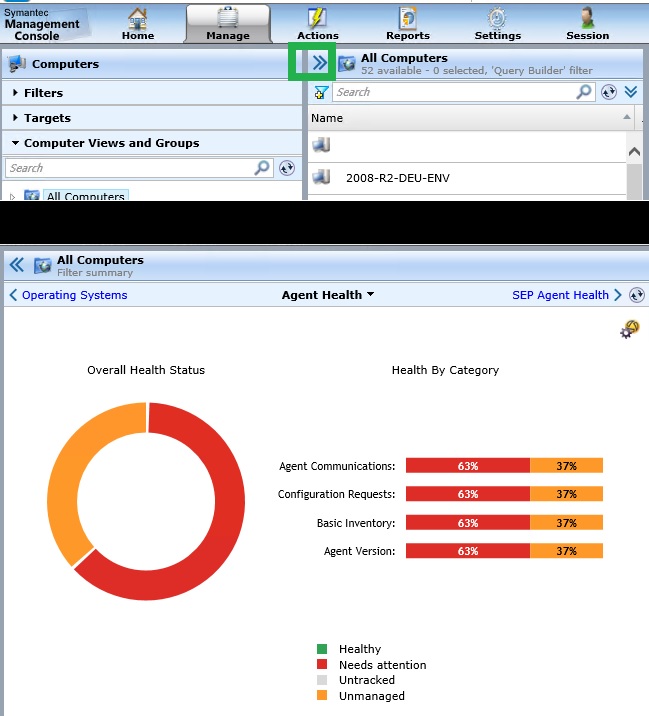Viewport: 649px width, 716px height.
Task: Click the list scrollbar up arrow
Action: [634, 151]
